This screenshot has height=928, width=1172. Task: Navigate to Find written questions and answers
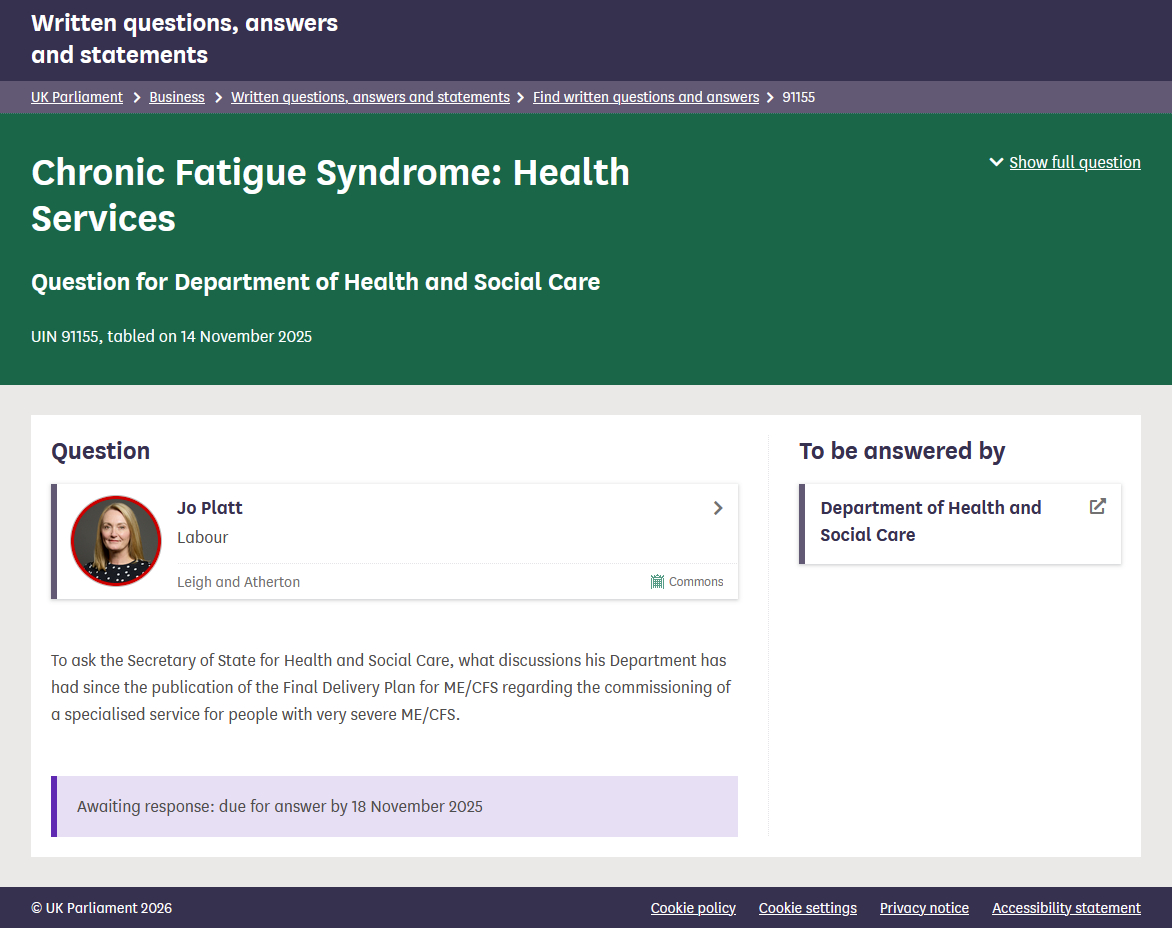coord(646,97)
